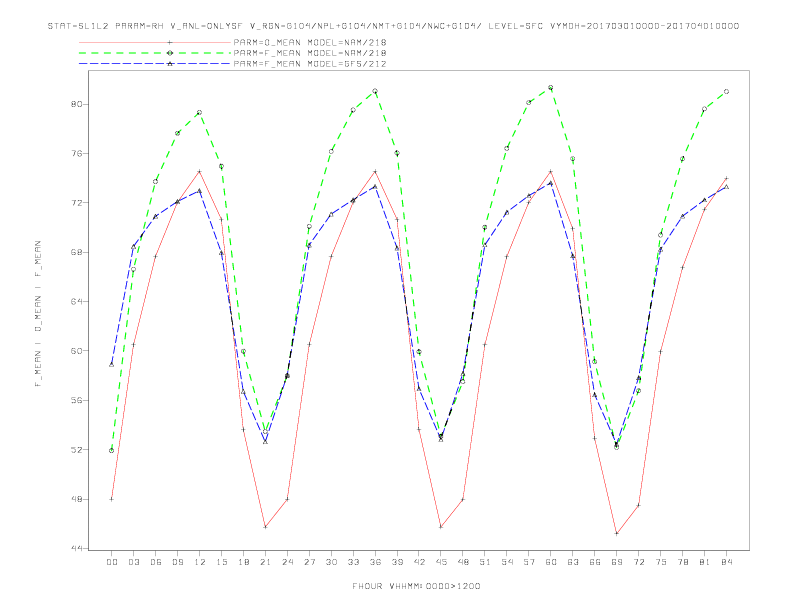Click x-axis tick label 00
This screenshot has height=612, width=792.
pos(112,562)
